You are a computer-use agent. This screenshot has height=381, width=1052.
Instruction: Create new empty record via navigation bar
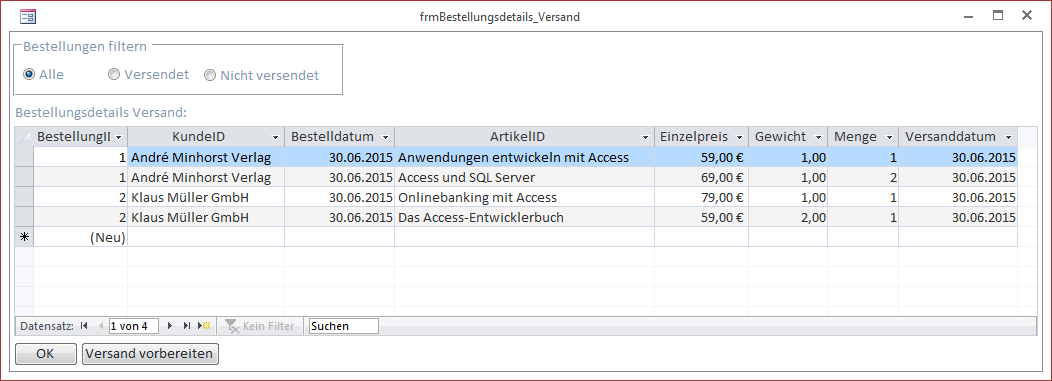point(204,326)
